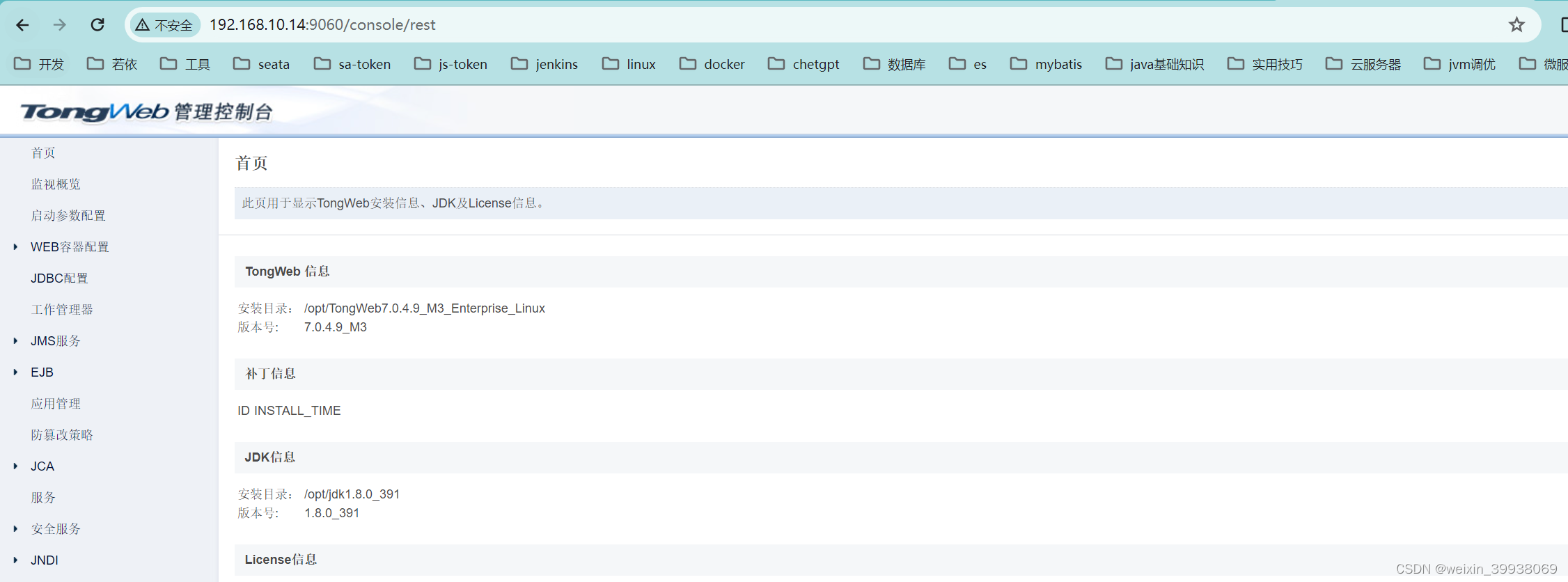Expand the JCA arrow
Screen dimensions: 1568x582
pos(15,466)
